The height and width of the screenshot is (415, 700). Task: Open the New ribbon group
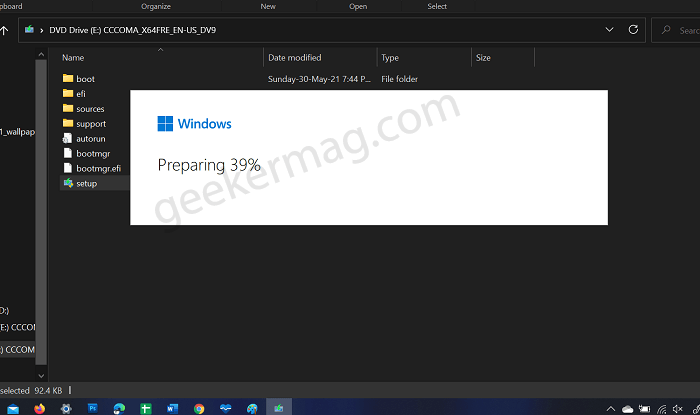(268, 6)
